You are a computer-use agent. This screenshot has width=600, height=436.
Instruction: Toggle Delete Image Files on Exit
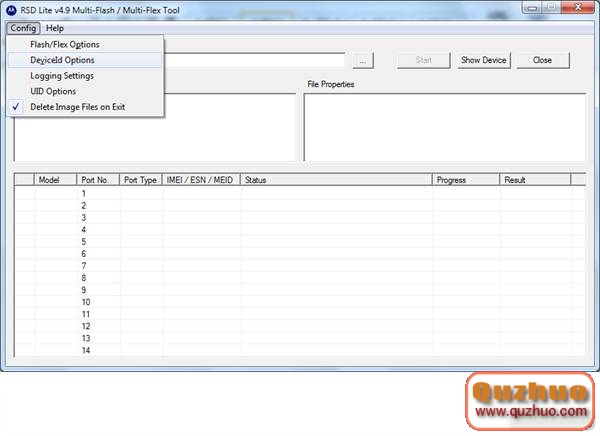(85, 107)
